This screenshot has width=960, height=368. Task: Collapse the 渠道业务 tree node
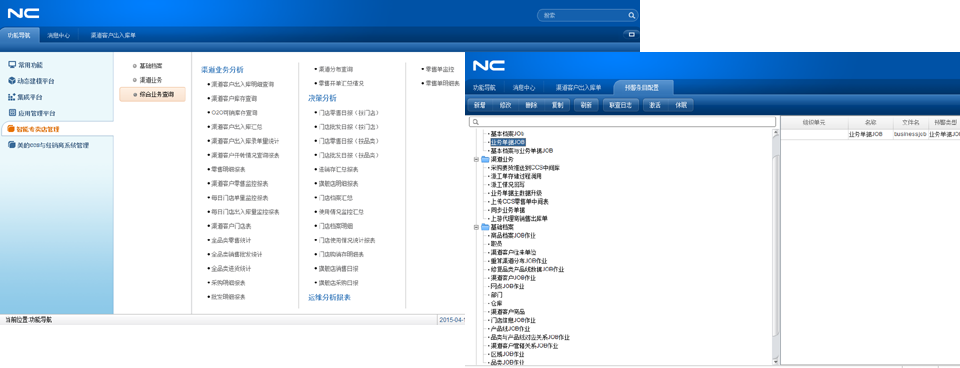coord(476,159)
